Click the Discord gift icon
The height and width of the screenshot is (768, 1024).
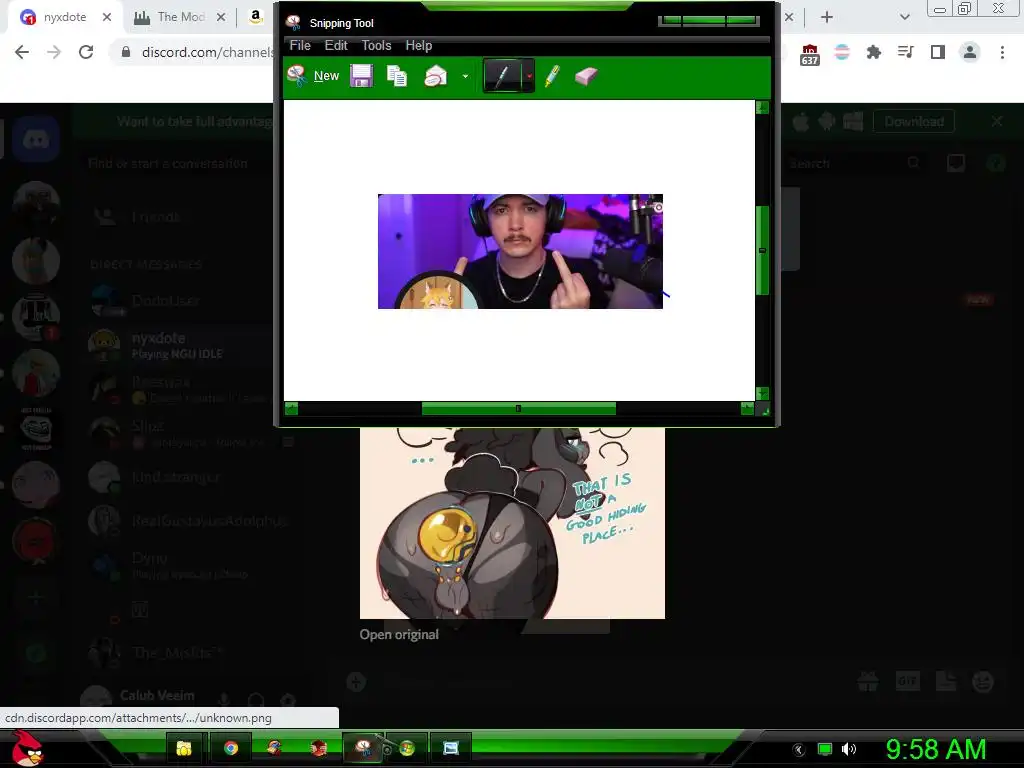click(868, 682)
